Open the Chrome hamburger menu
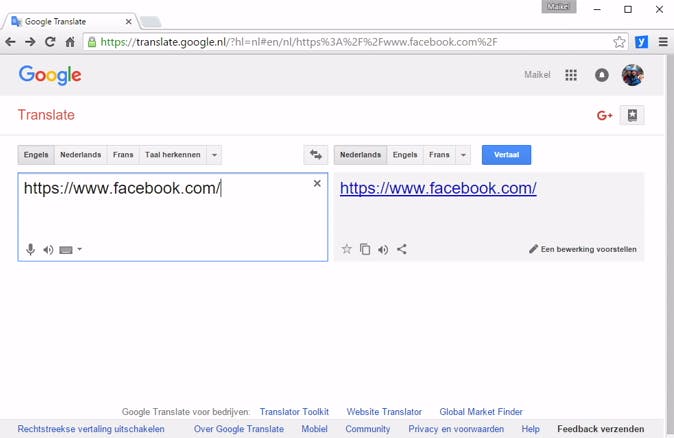 tap(663, 42)
